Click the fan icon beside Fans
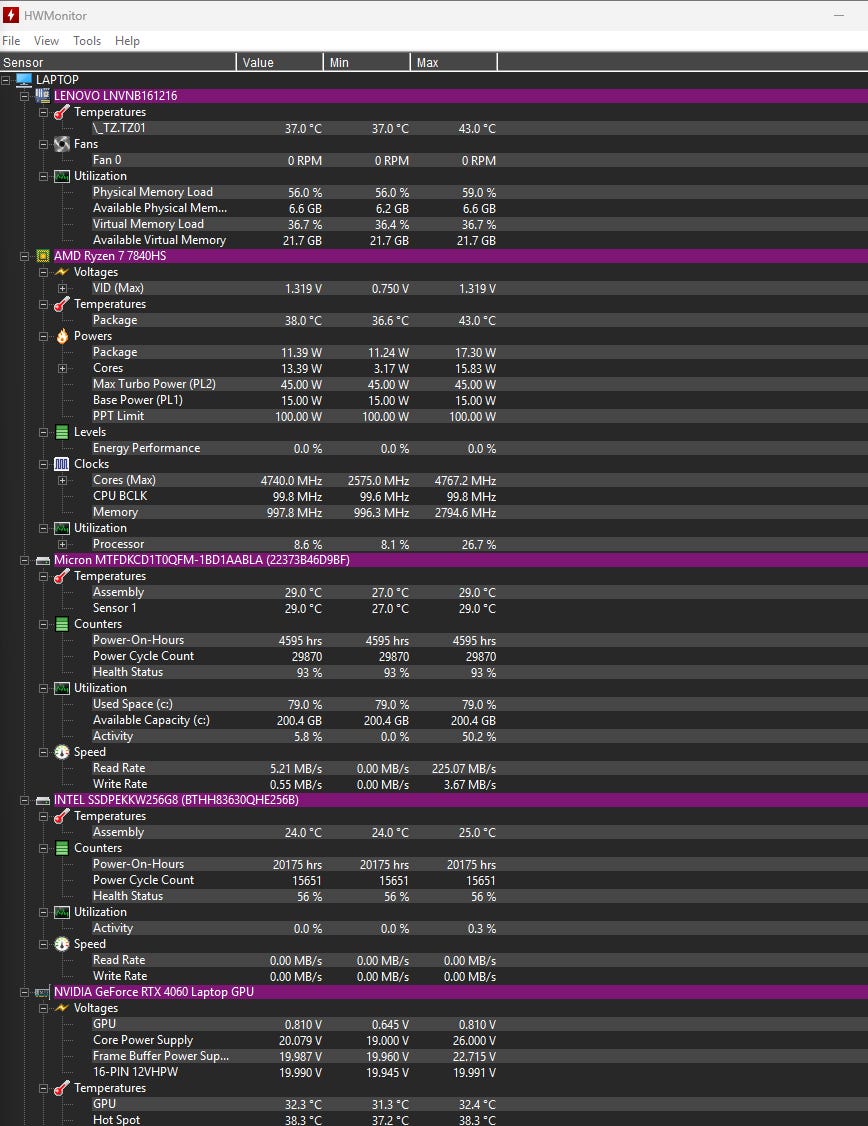Image resolution: width=868 pixels, height=1126 pixels. pos(62,144)
